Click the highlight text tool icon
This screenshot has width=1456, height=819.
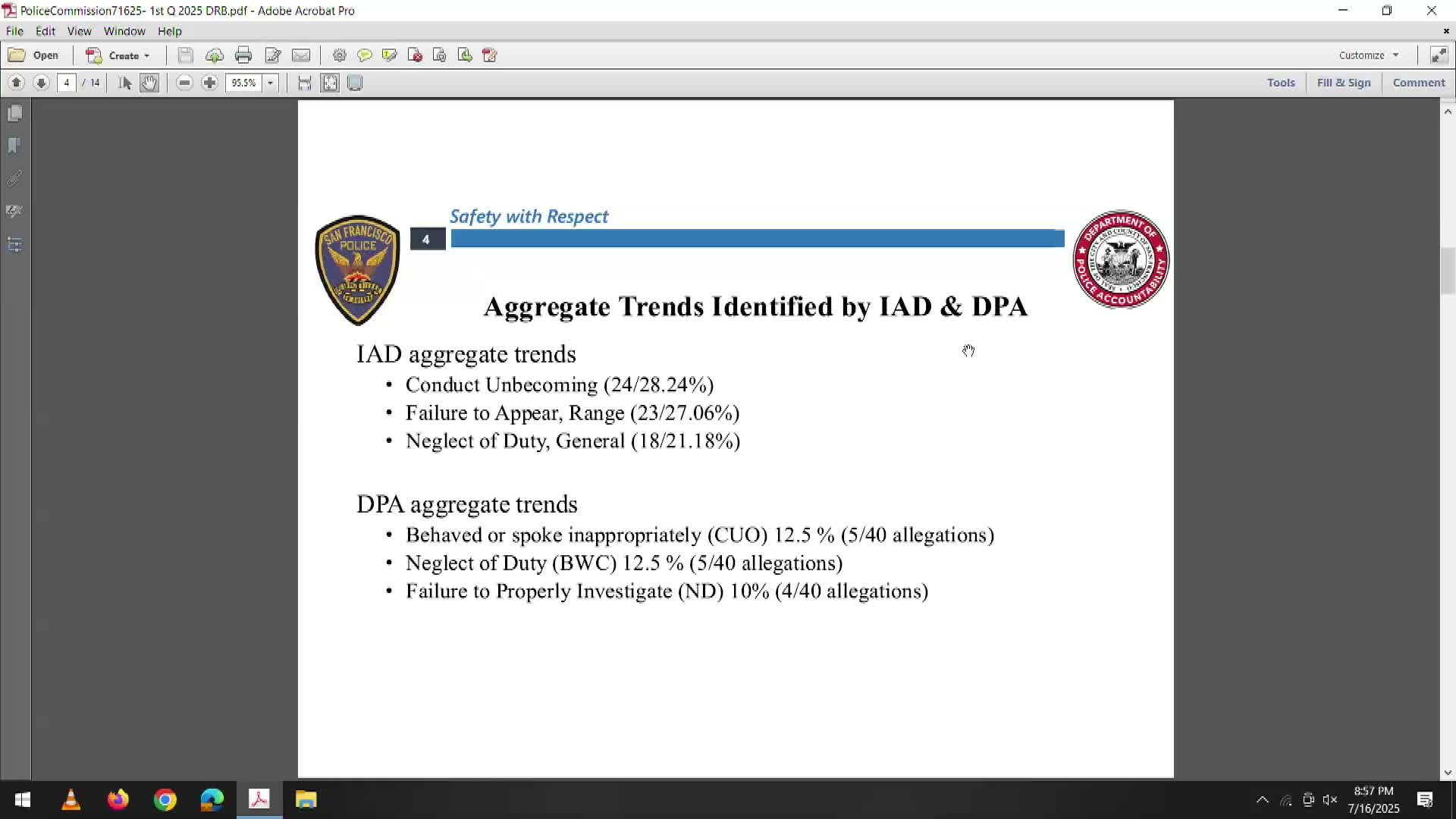pos(390,55)
